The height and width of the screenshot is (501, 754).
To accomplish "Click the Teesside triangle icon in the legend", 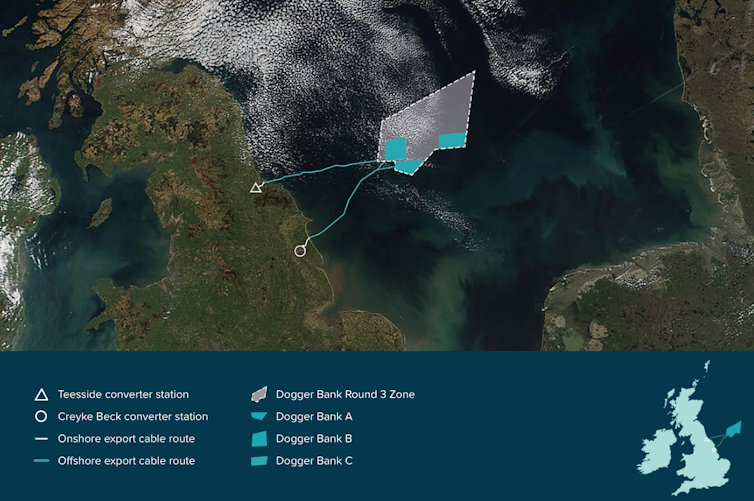I will click(x=41, y=395).
